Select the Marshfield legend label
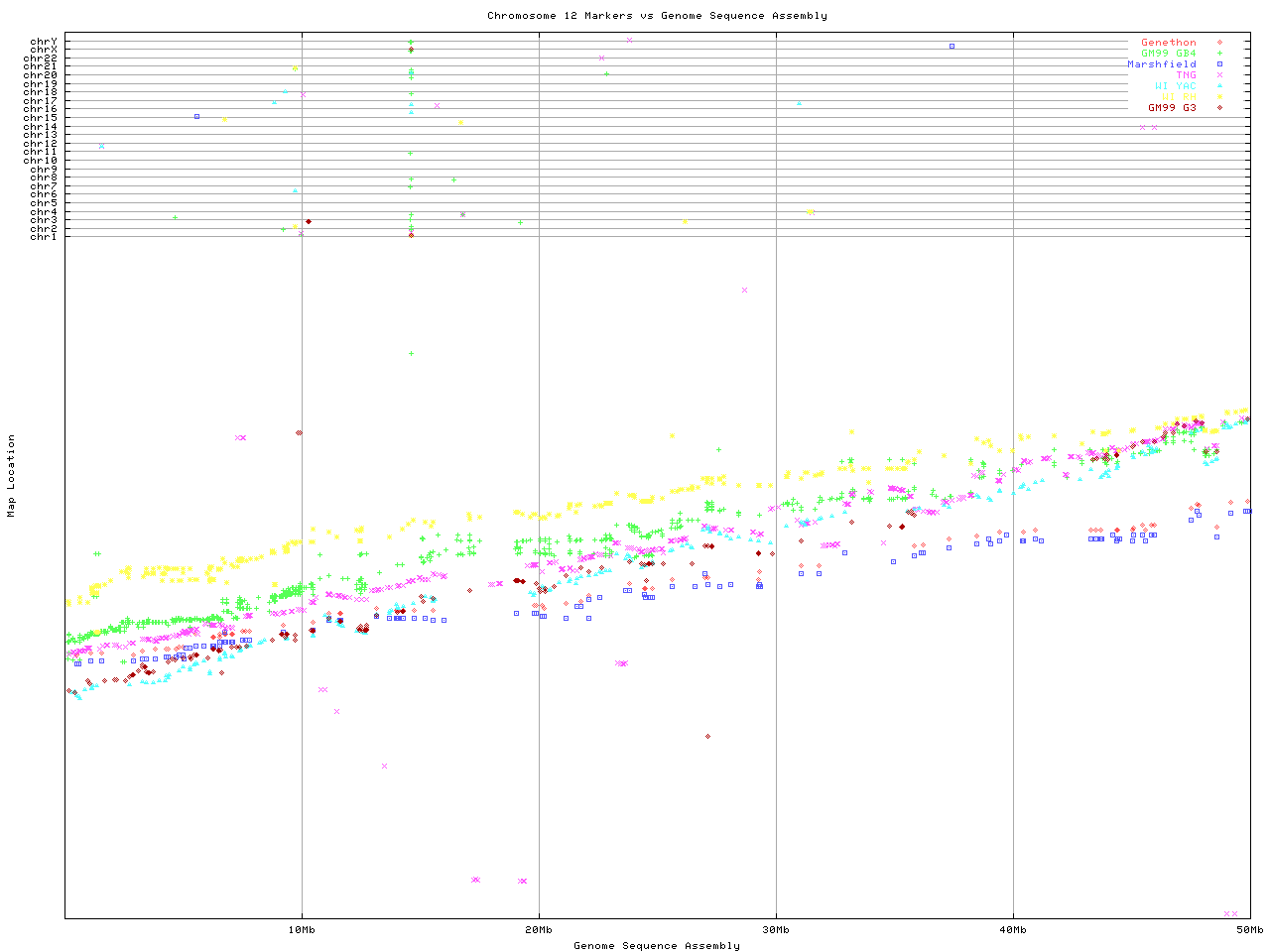Viewport: 1270px width, 952px height. [1161, 64]
